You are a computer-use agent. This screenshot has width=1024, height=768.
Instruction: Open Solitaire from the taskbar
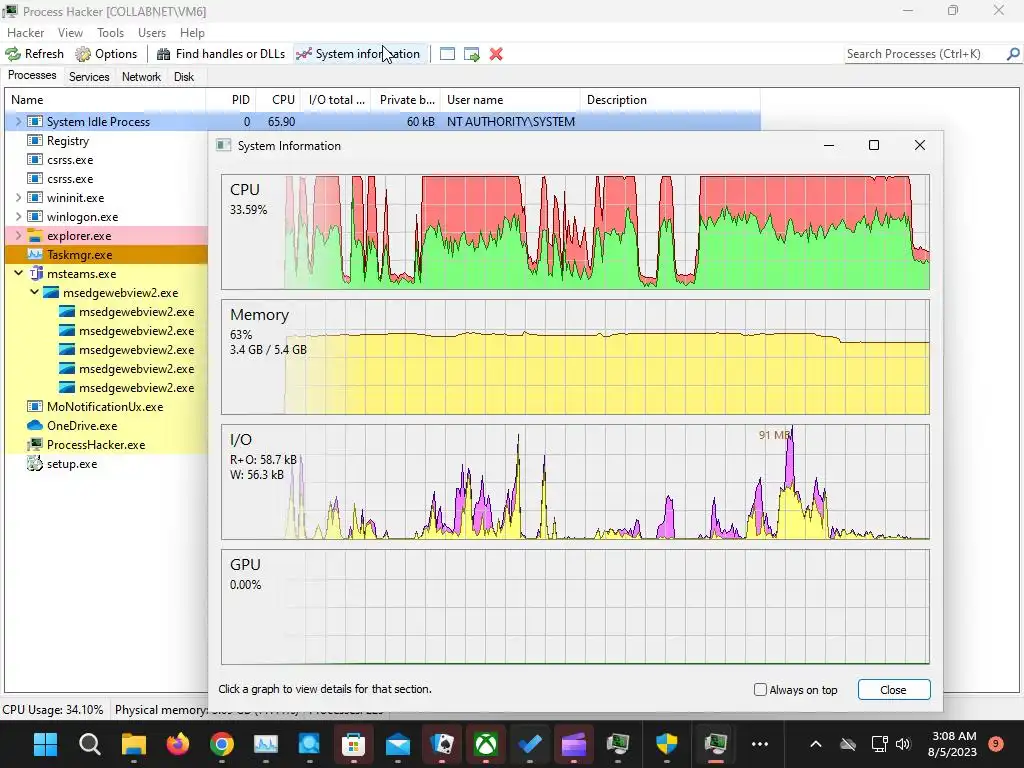tap(442, 744)
